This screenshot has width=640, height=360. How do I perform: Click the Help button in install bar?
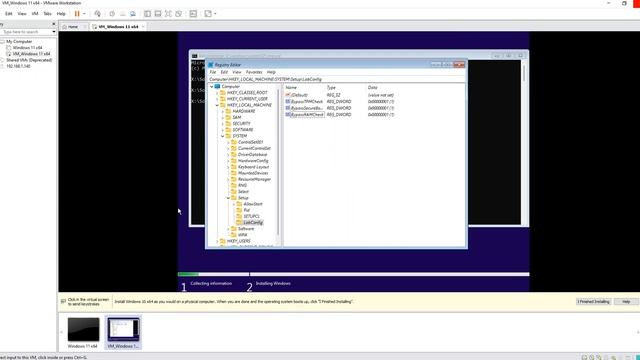626,302
